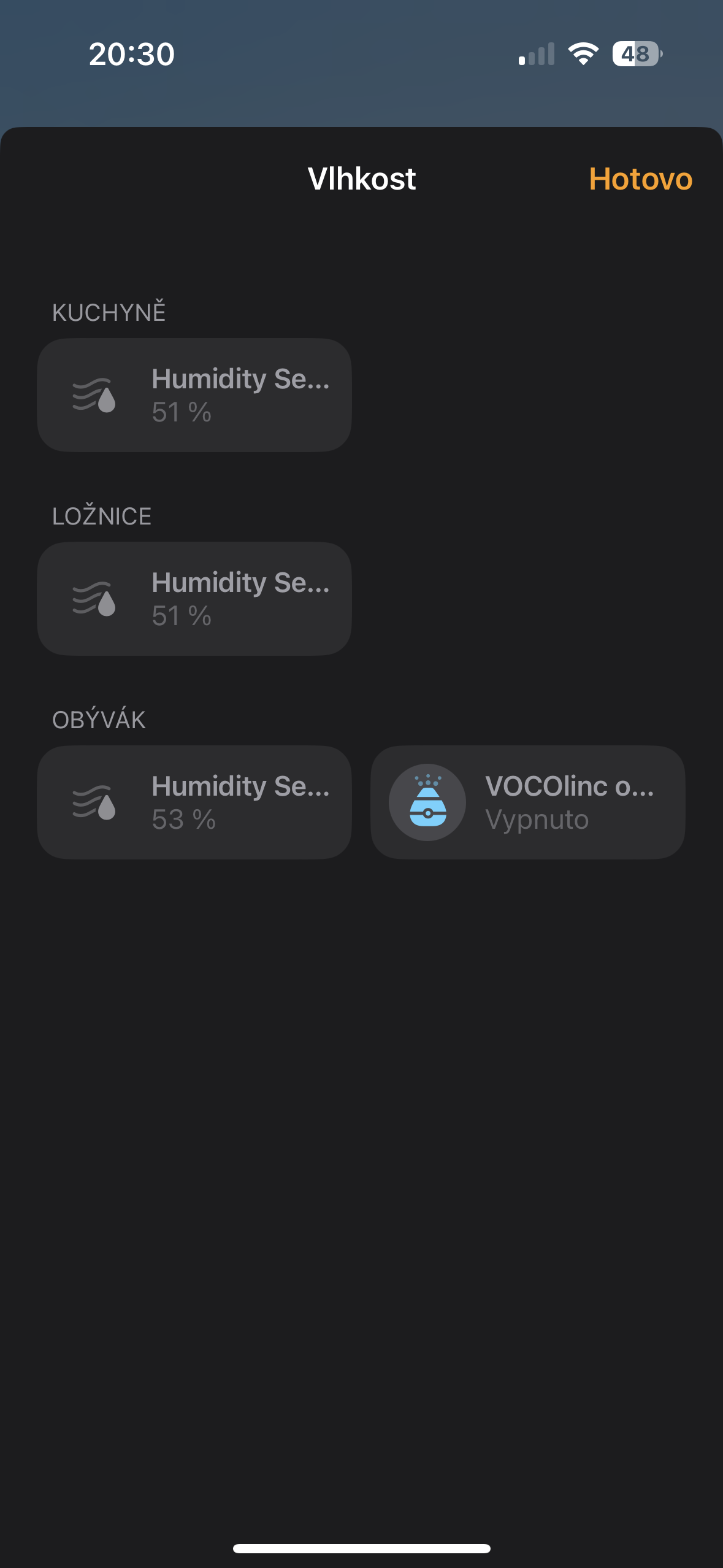723x1568 pixels.
Task: Tap the cellular signal strength icon
Action: click(x=537, y=54)
